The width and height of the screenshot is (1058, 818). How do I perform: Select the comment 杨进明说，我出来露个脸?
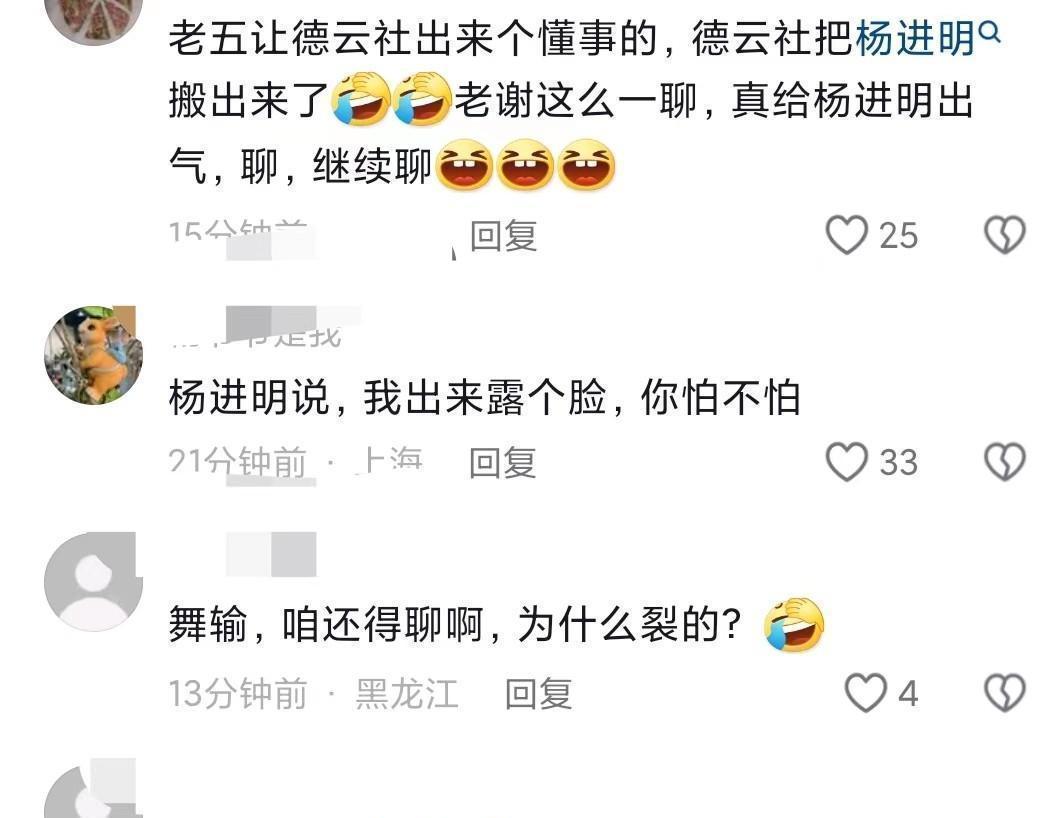tap(484, 397)
